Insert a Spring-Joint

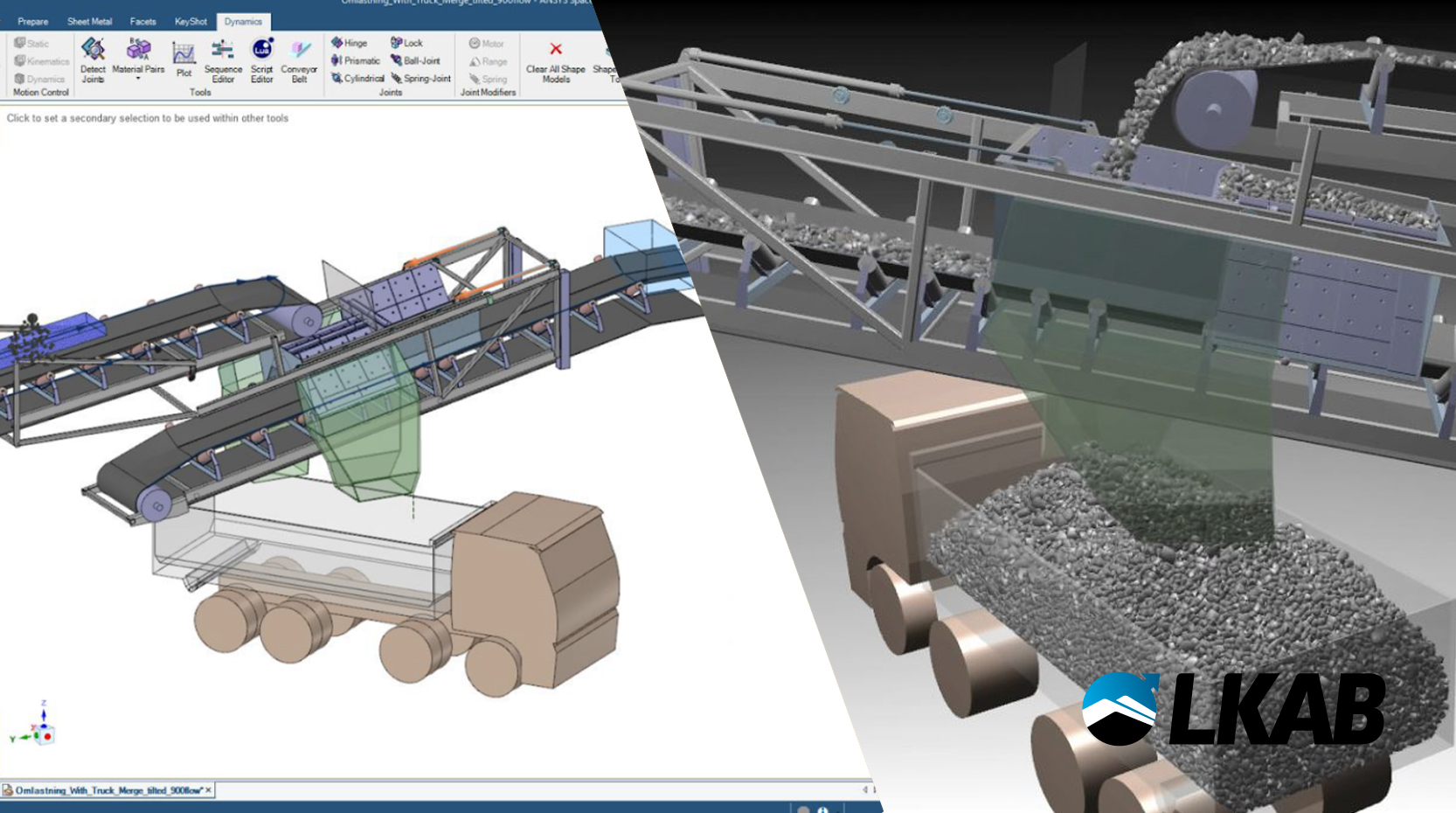420,78
